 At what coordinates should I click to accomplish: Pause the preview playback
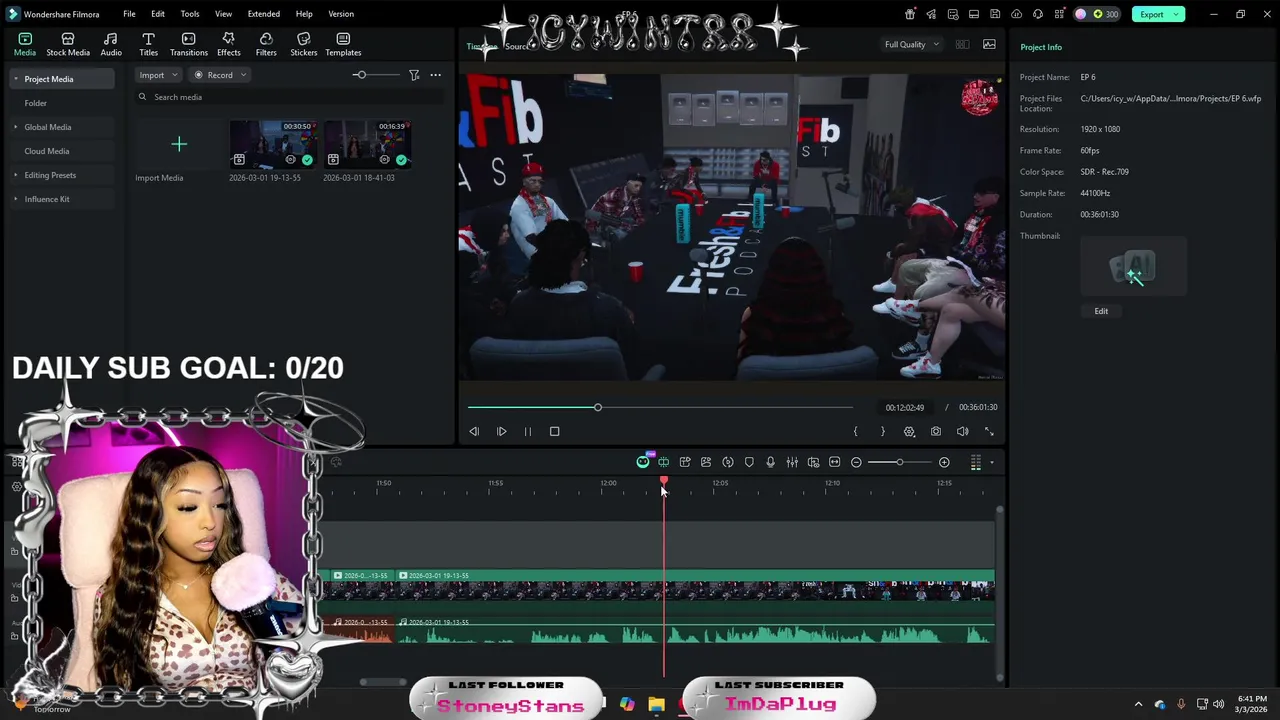coord(528,431)
